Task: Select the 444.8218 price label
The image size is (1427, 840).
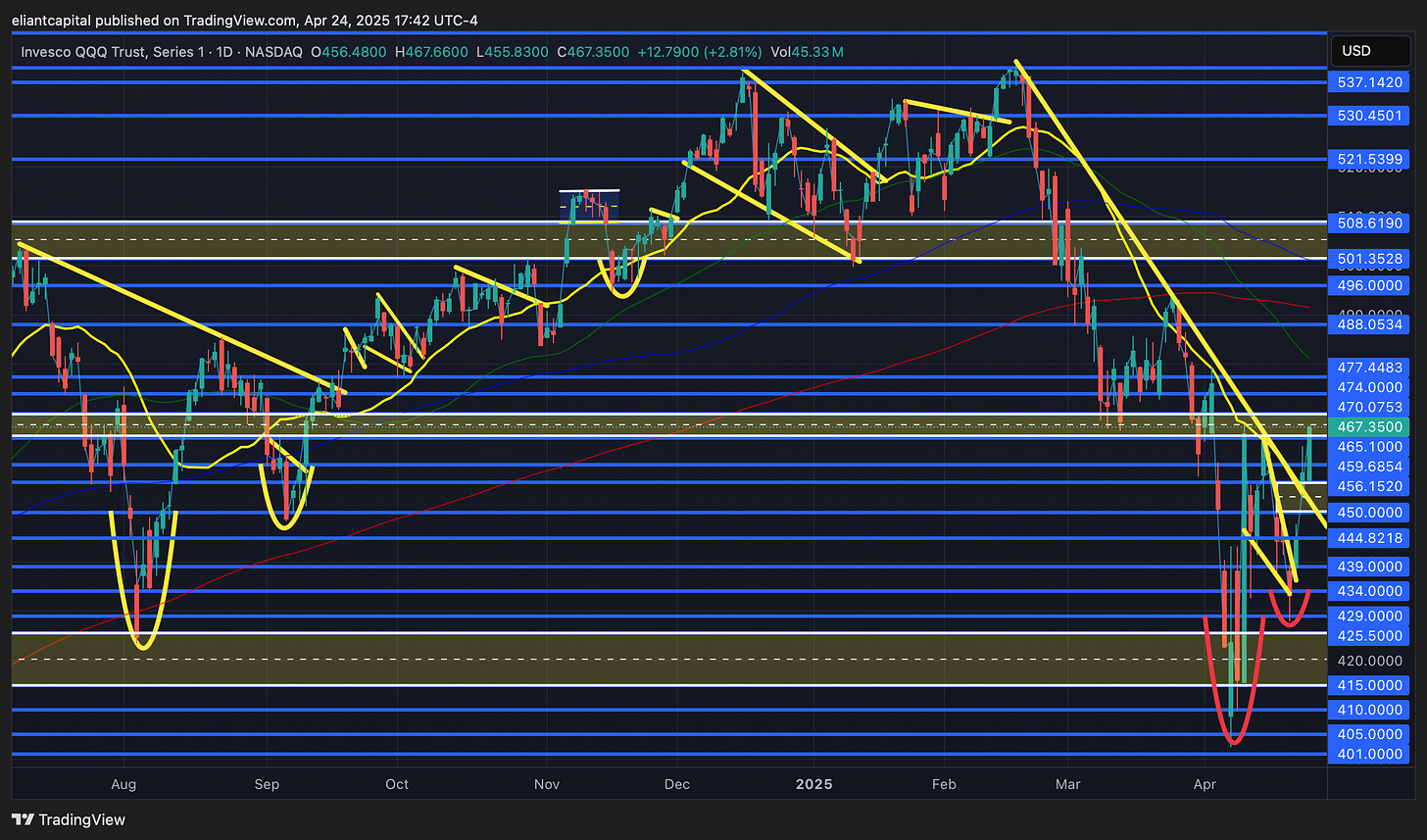Action: (x=1369, y=538)
